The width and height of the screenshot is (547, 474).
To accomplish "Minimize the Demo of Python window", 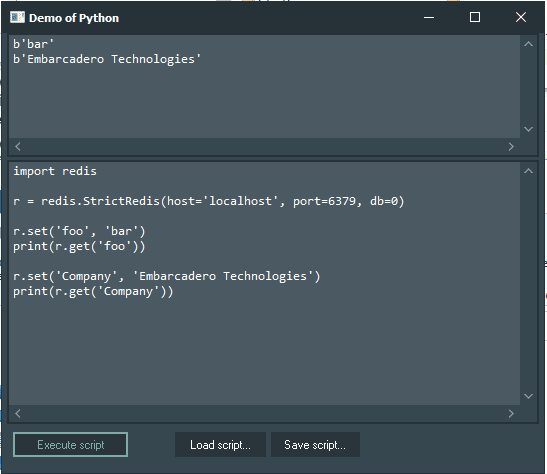I will pos(429,17).
